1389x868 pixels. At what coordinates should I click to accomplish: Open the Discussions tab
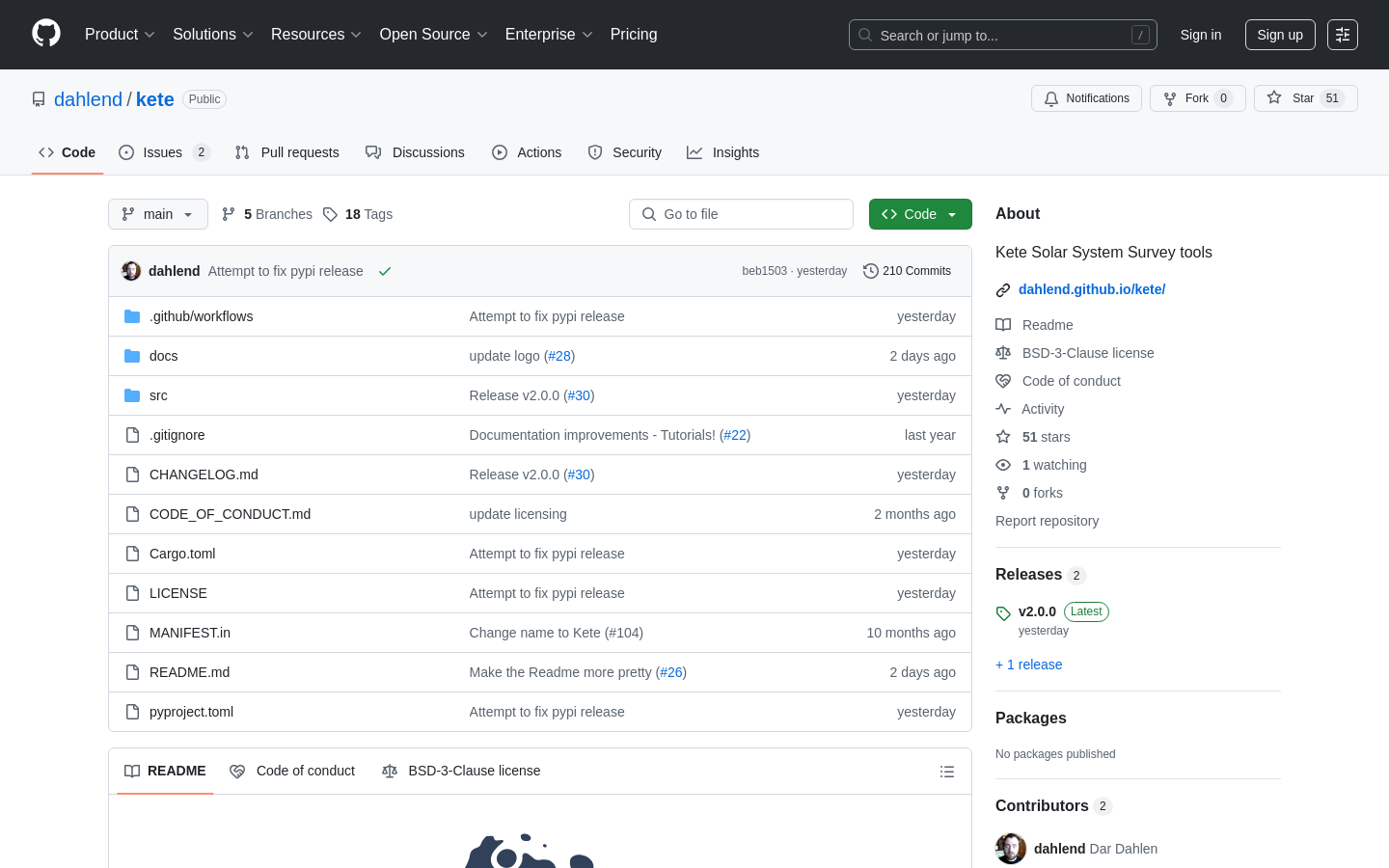pos(415,152)
